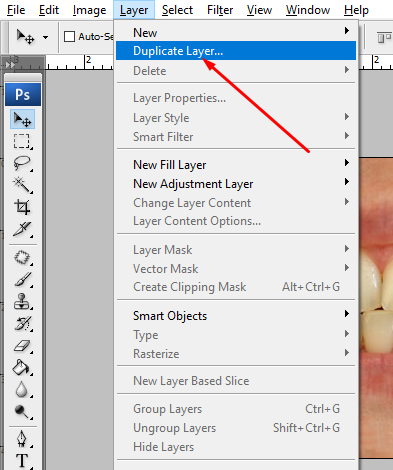Open the Edit menu
The height and width of the screenshot is (470, 393).
49,10
